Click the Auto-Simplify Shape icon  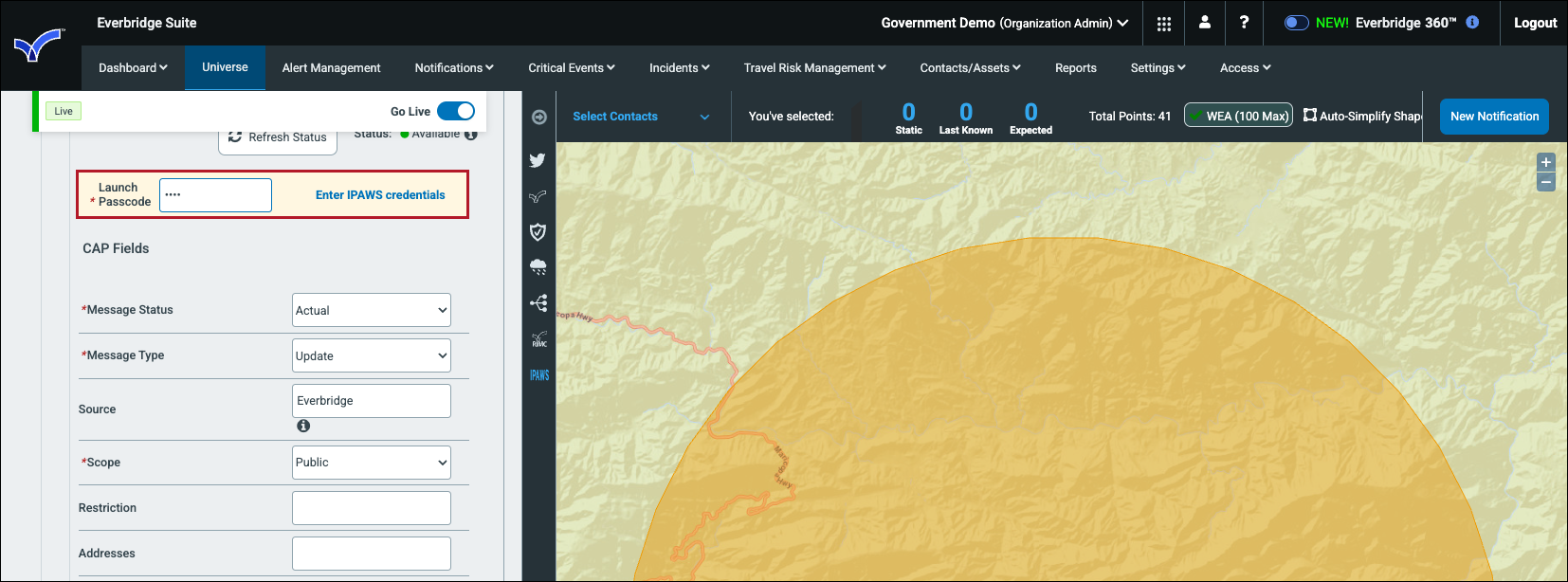1310,116
